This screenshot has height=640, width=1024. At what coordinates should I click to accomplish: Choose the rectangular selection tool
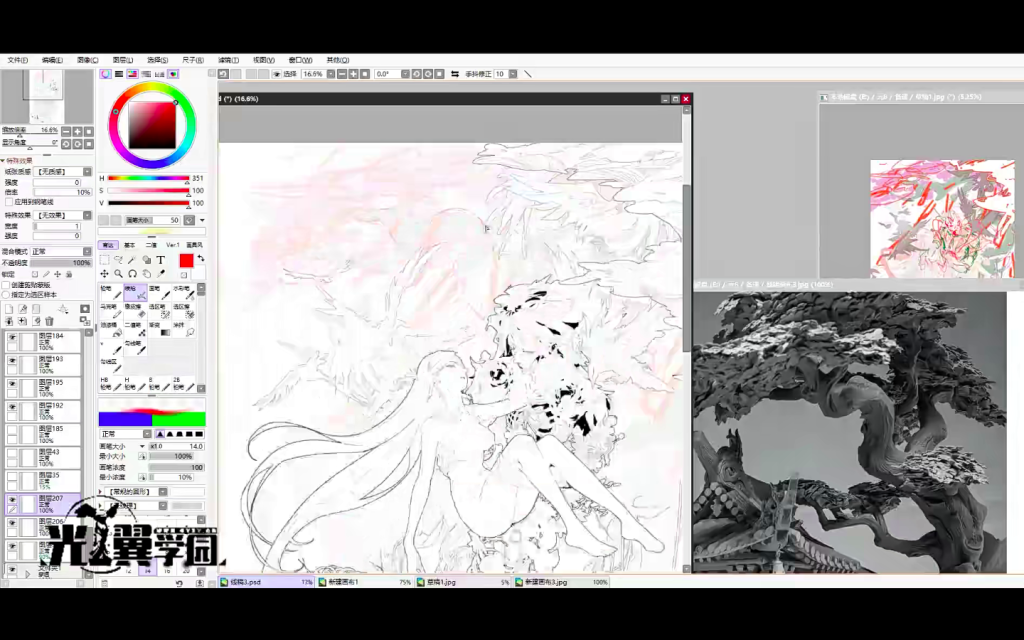[x=104, y=260]
